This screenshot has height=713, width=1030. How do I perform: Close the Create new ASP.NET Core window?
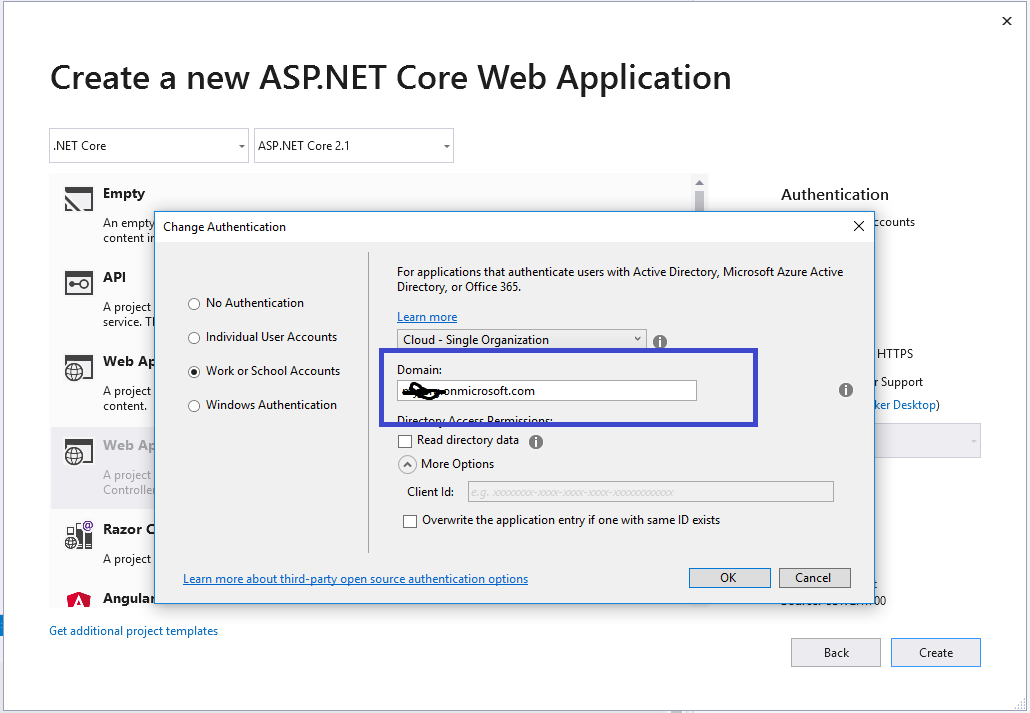1006,21
